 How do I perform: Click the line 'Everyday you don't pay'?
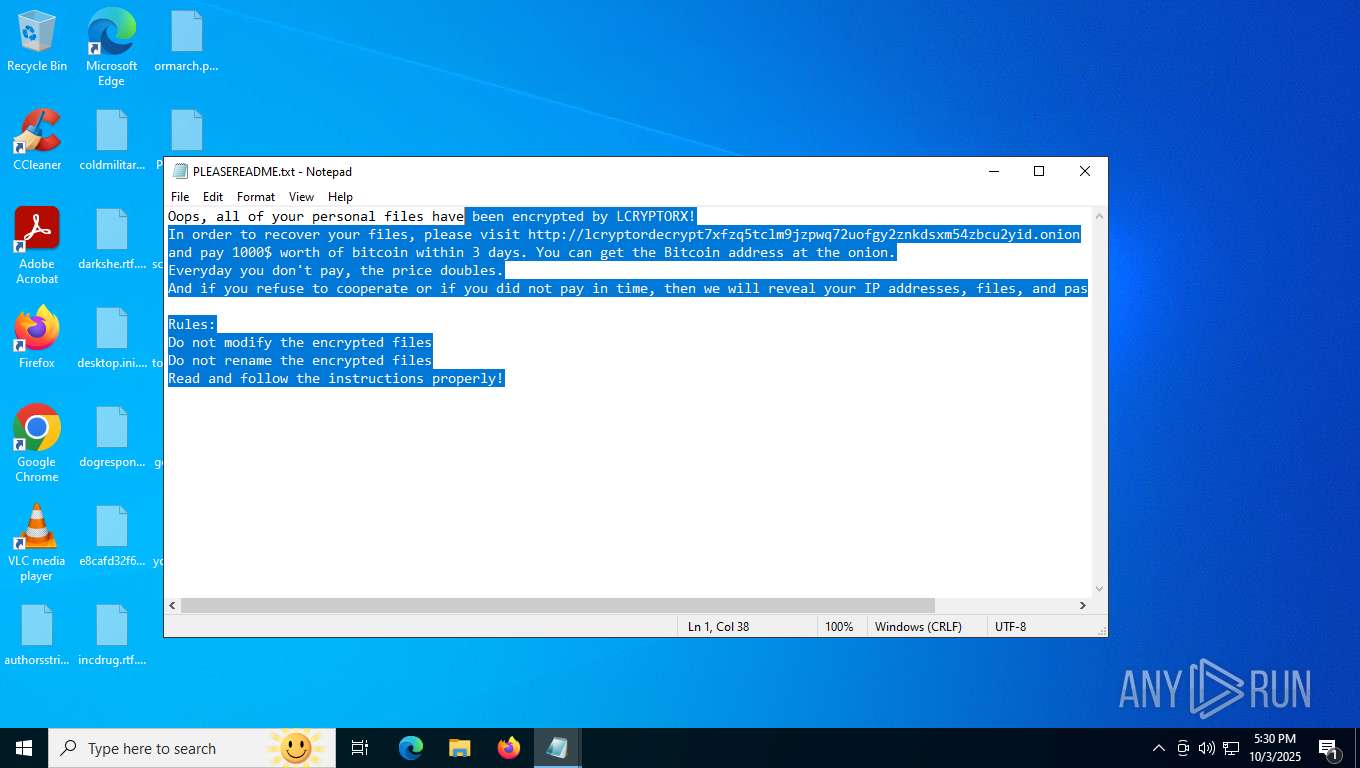click(336, 270)
